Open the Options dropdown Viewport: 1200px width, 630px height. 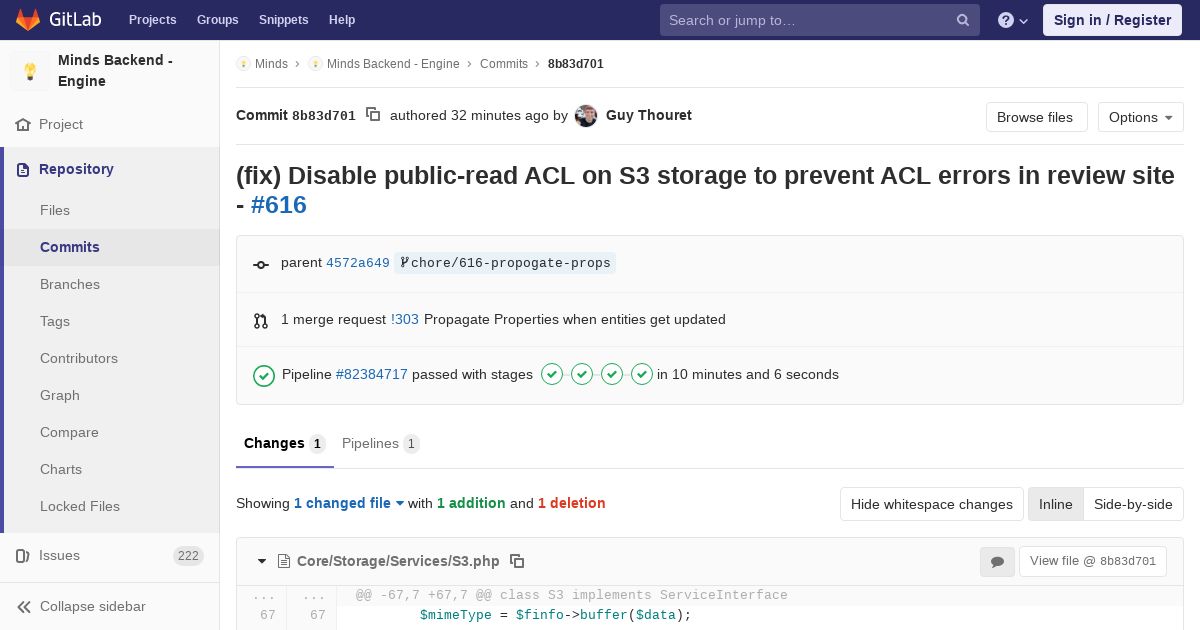[x=1140, y=117]
